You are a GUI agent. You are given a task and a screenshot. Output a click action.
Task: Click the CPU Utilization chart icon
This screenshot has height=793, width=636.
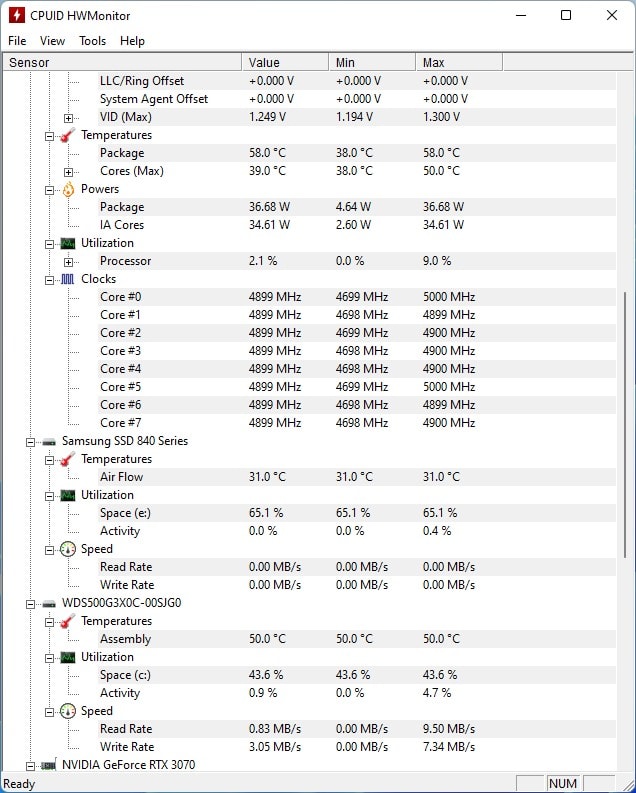click(x=68, y=243)
